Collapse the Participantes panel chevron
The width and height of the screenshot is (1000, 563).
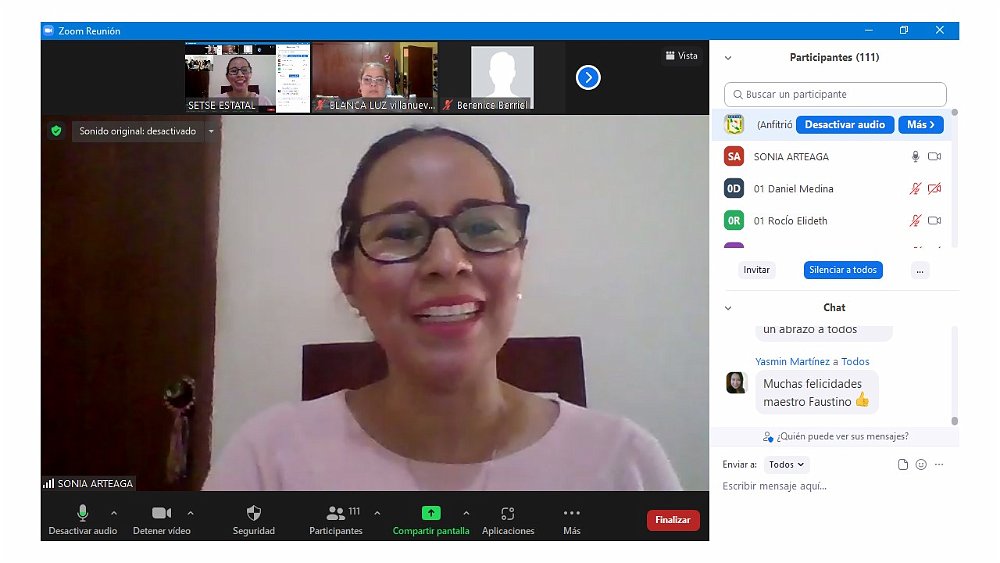pos(728,58)
